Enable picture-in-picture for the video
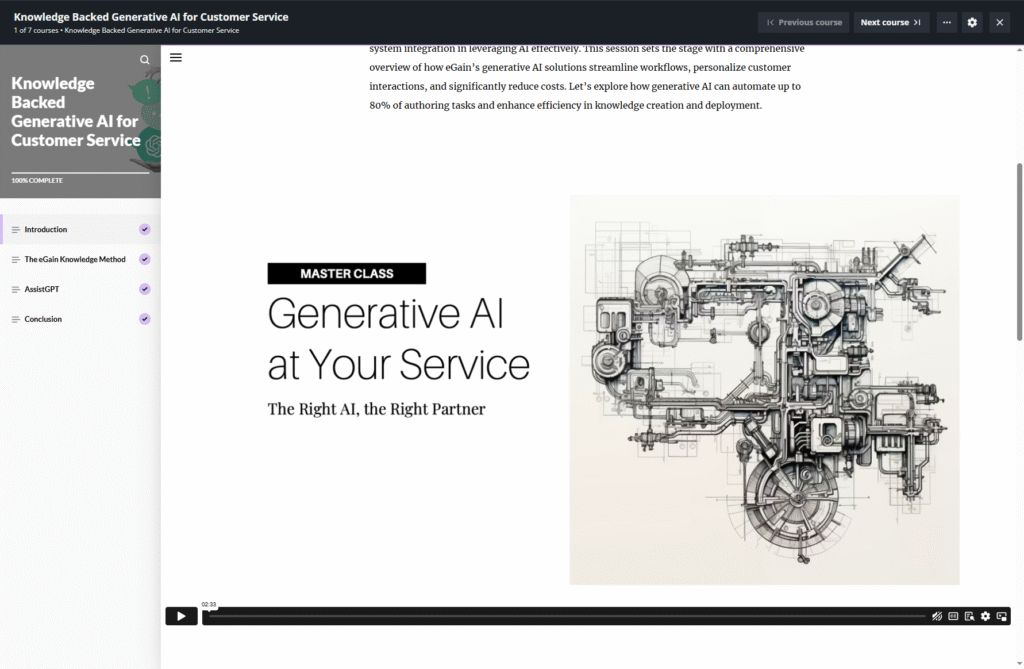 1001,616
